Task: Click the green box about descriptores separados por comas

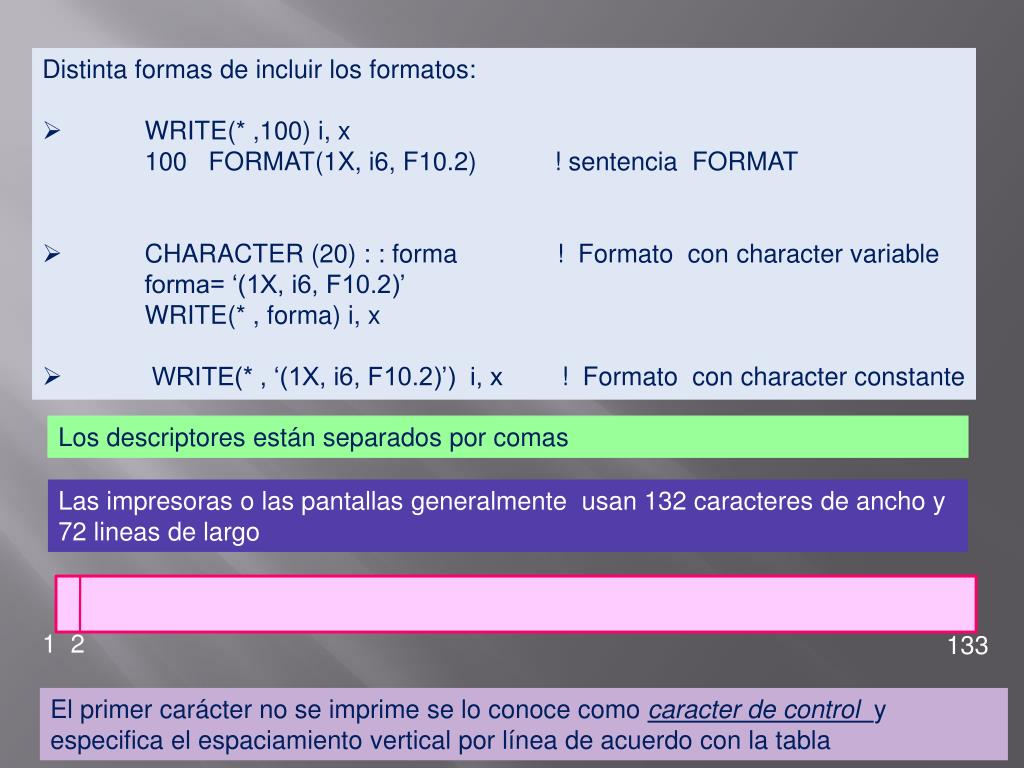Action: (x=507, y=437)
